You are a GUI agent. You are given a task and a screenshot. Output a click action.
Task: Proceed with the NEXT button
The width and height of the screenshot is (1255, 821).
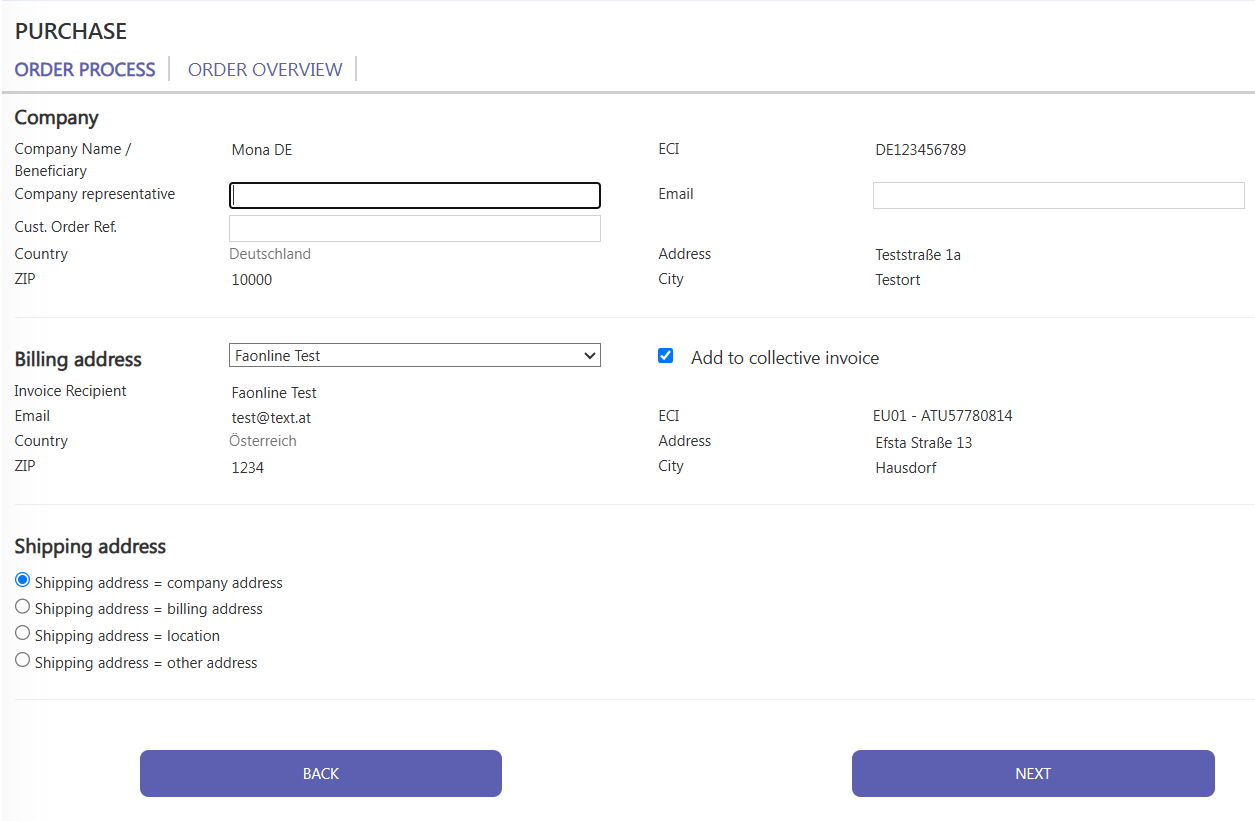1033,773
